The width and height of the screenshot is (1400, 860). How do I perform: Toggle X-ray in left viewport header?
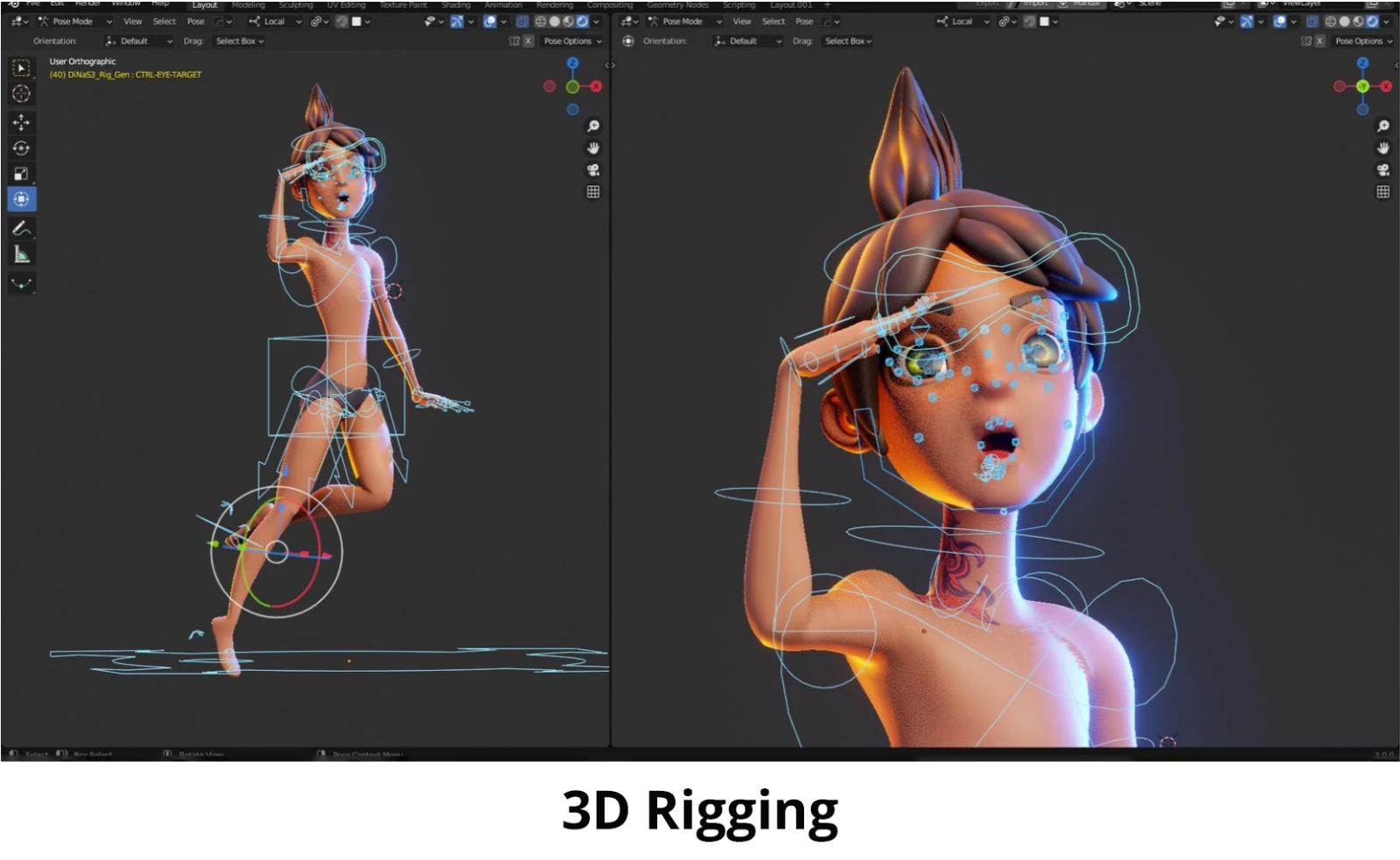521,21
